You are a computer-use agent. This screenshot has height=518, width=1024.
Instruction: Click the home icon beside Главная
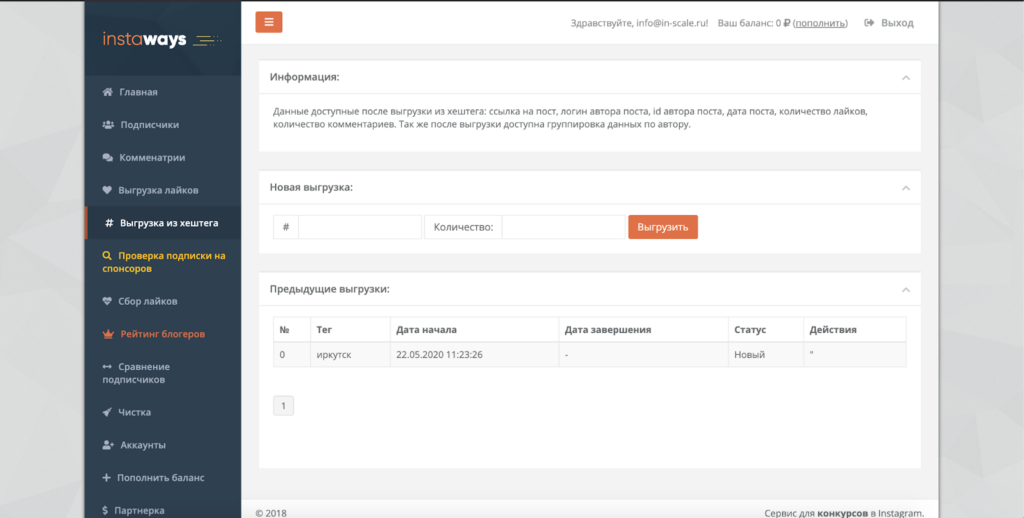107,92
